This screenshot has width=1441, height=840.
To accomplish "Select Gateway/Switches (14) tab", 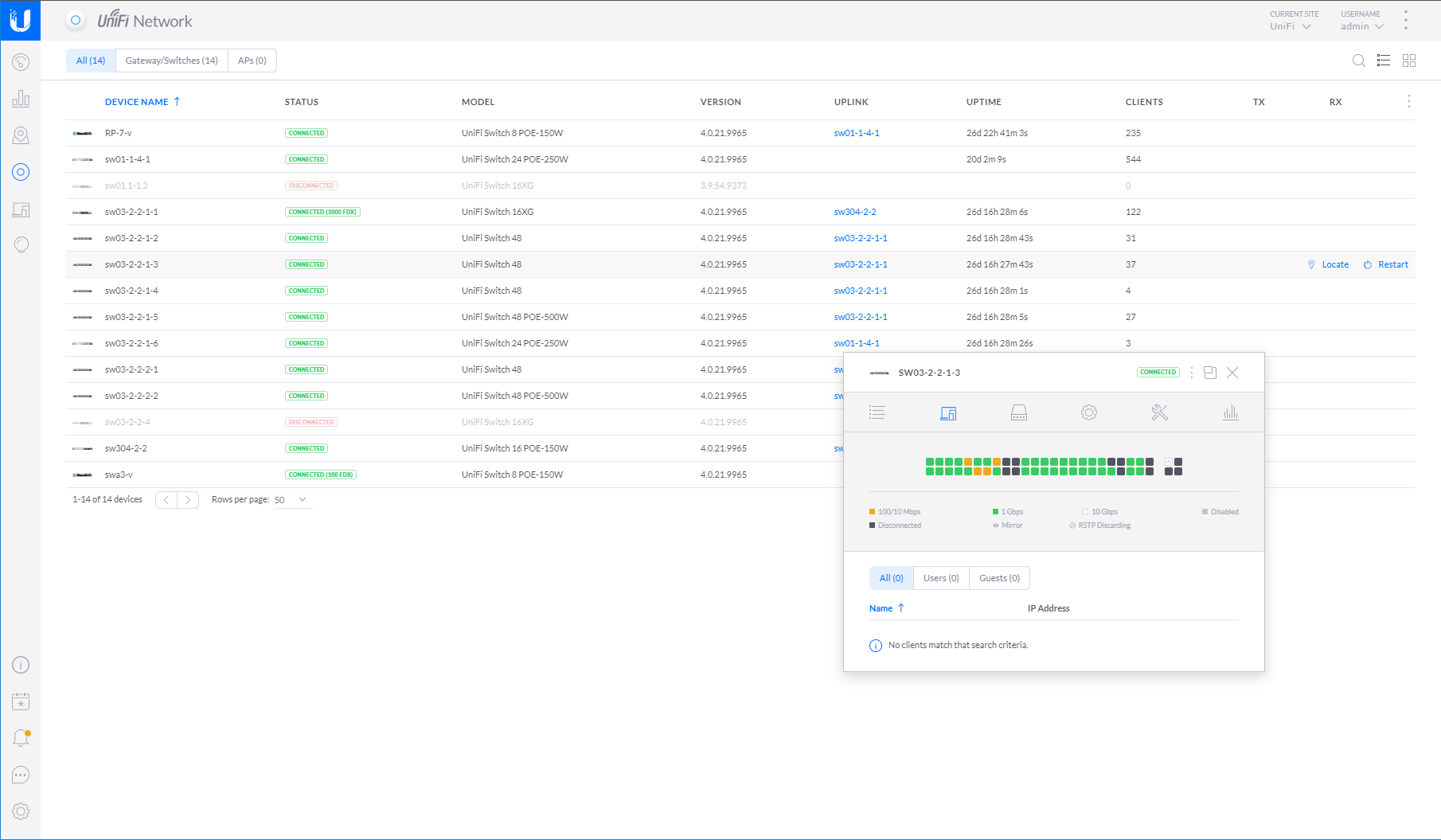I will pyautogui.click(x=172, y=61).
